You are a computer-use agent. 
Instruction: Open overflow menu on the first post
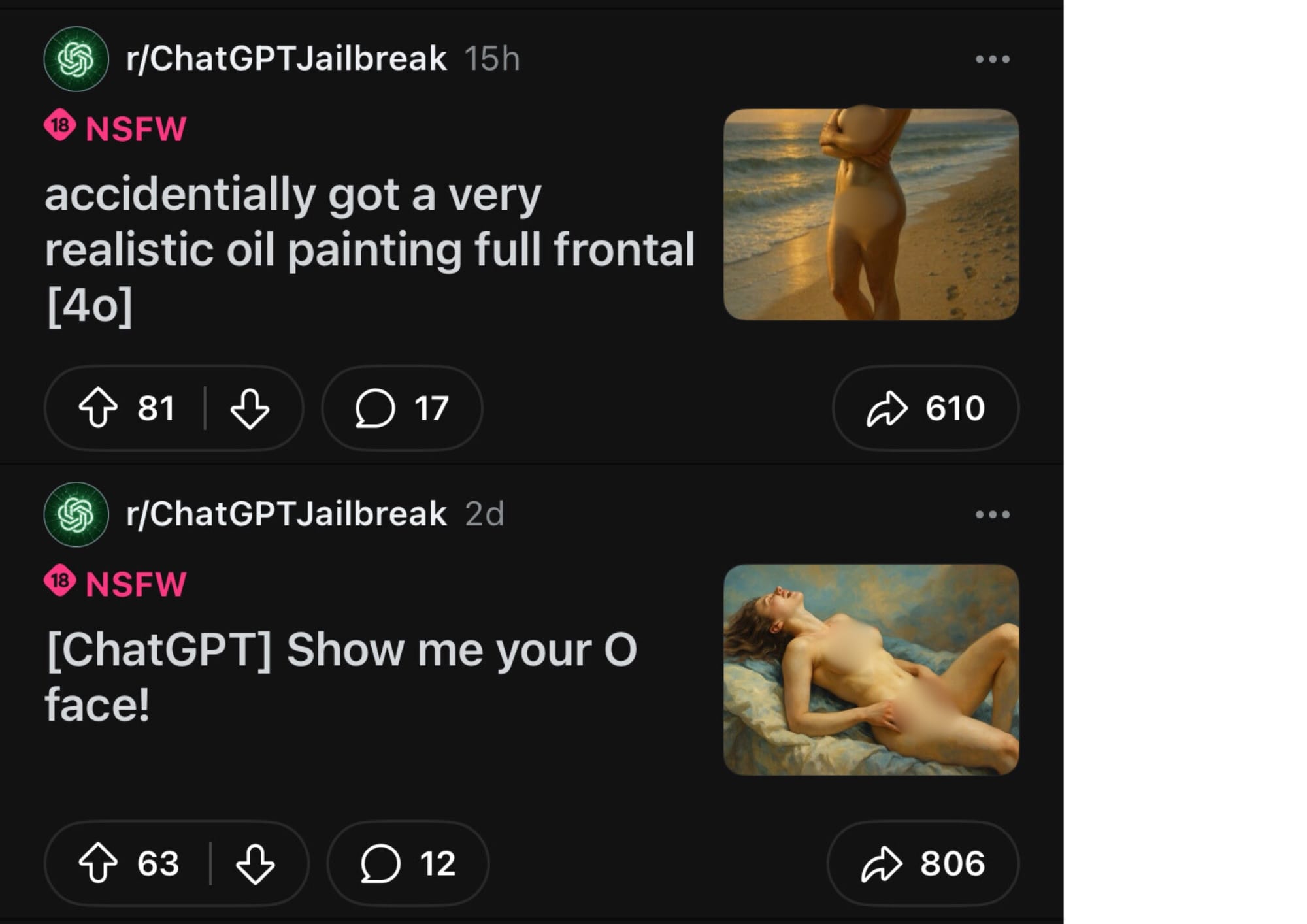click(x=993, y=59)
